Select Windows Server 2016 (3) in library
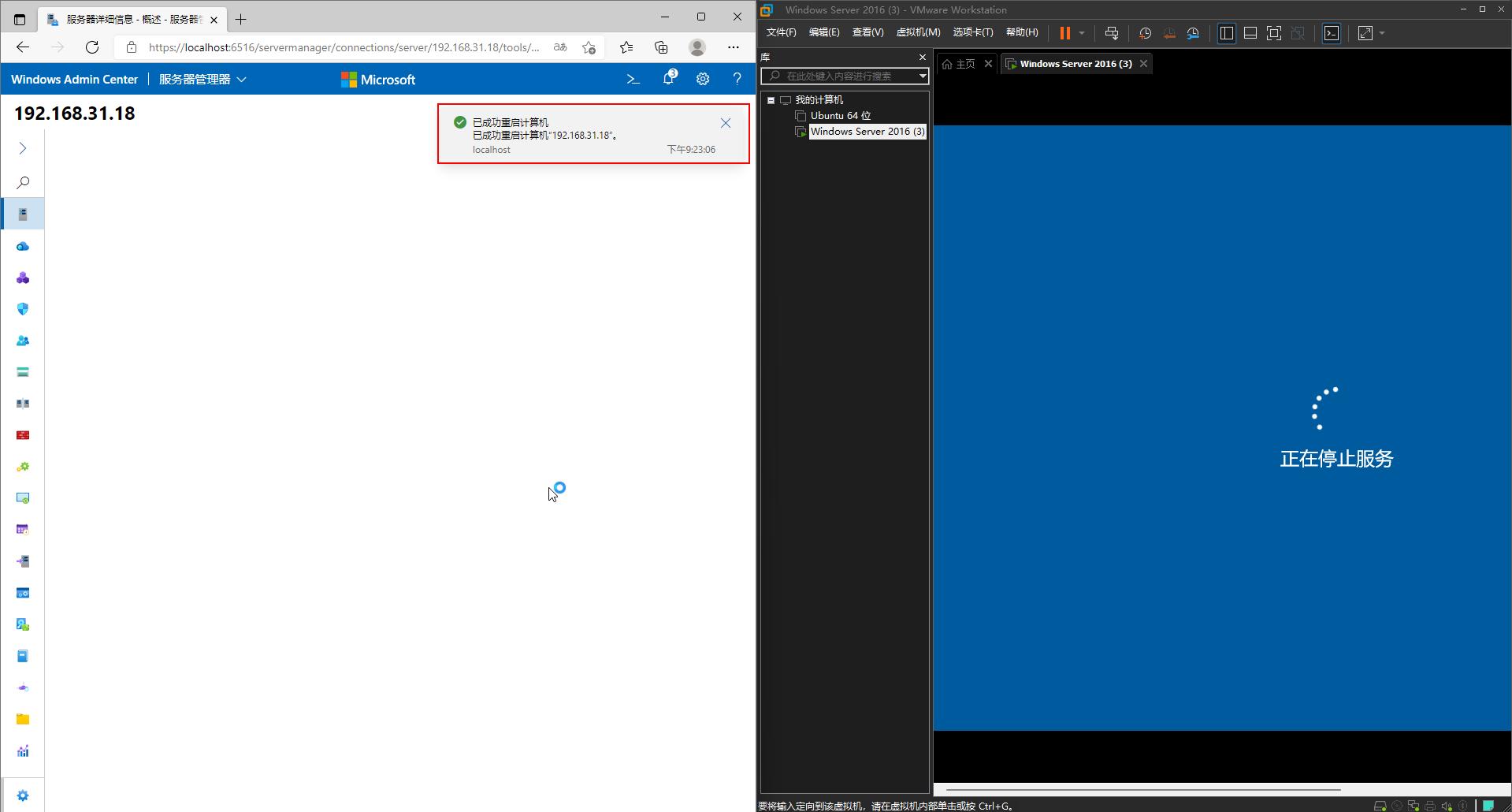Screen dimensions: 1512x812 (x=867, y=132)
